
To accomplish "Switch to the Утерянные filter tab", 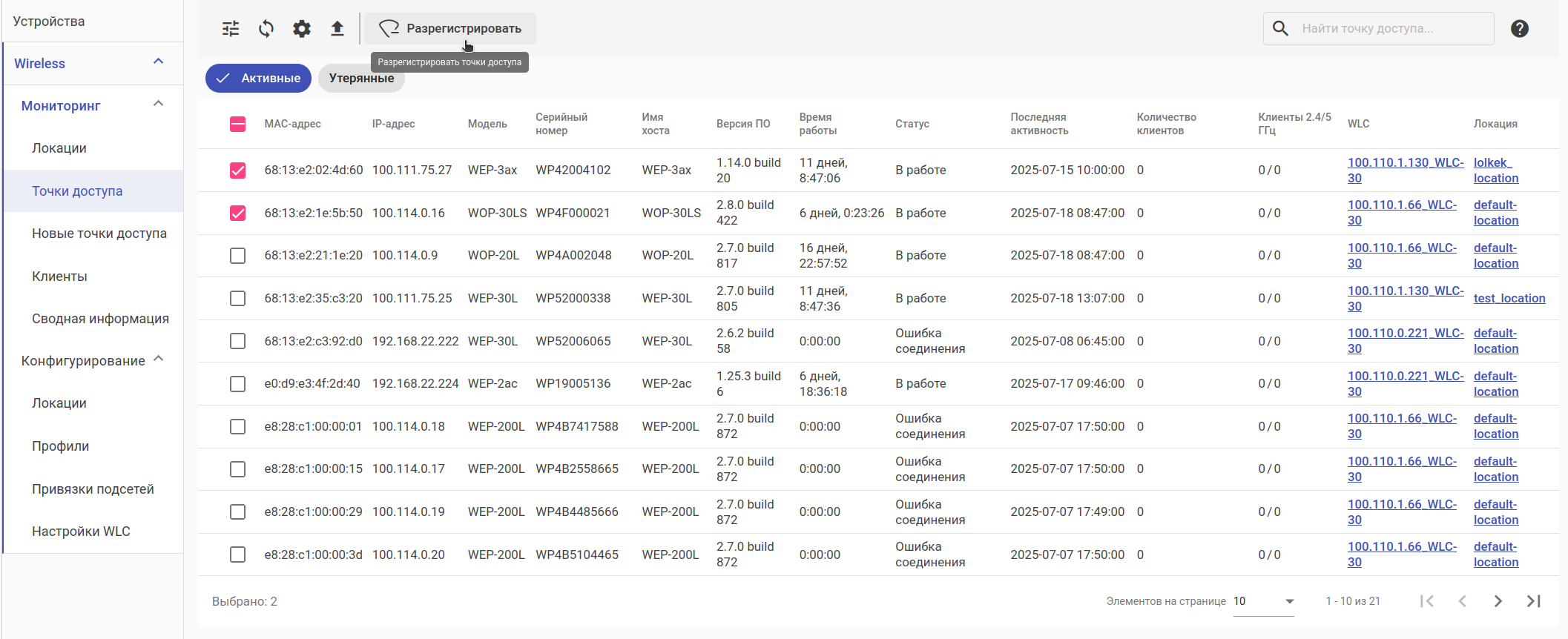I will point(361,79).
